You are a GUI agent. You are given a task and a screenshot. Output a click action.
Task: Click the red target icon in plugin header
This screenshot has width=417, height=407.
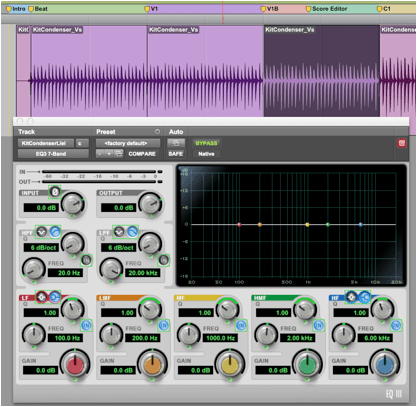[x=402, y=143]
